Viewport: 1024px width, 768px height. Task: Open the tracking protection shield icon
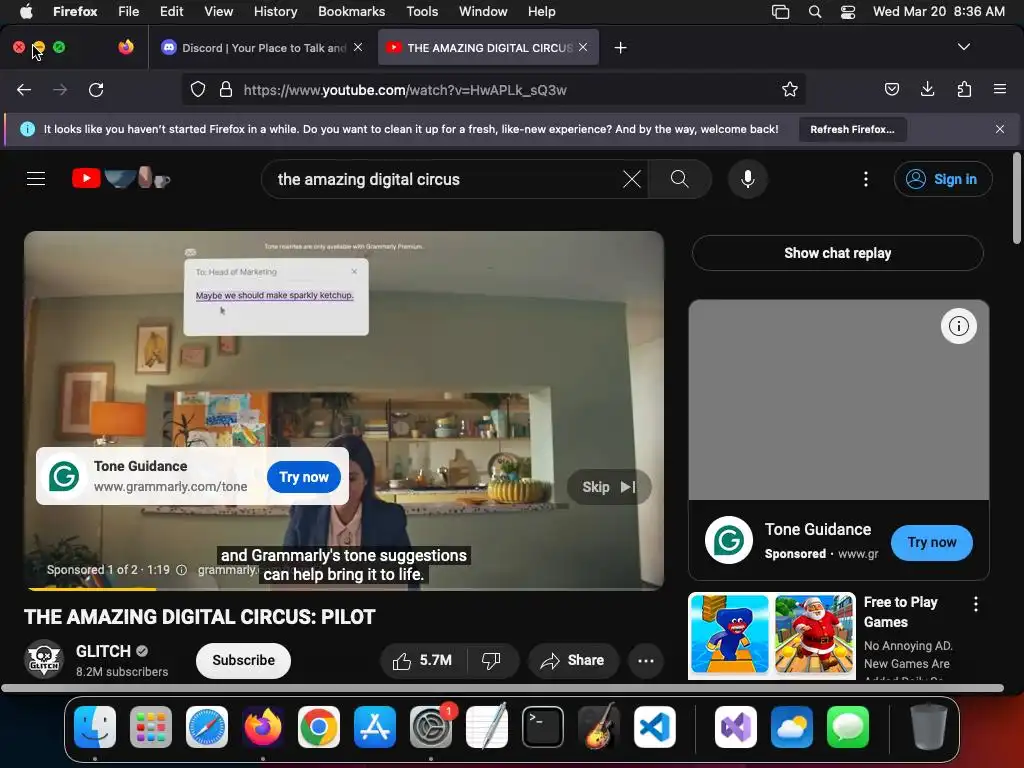click(x=198, y=90)
